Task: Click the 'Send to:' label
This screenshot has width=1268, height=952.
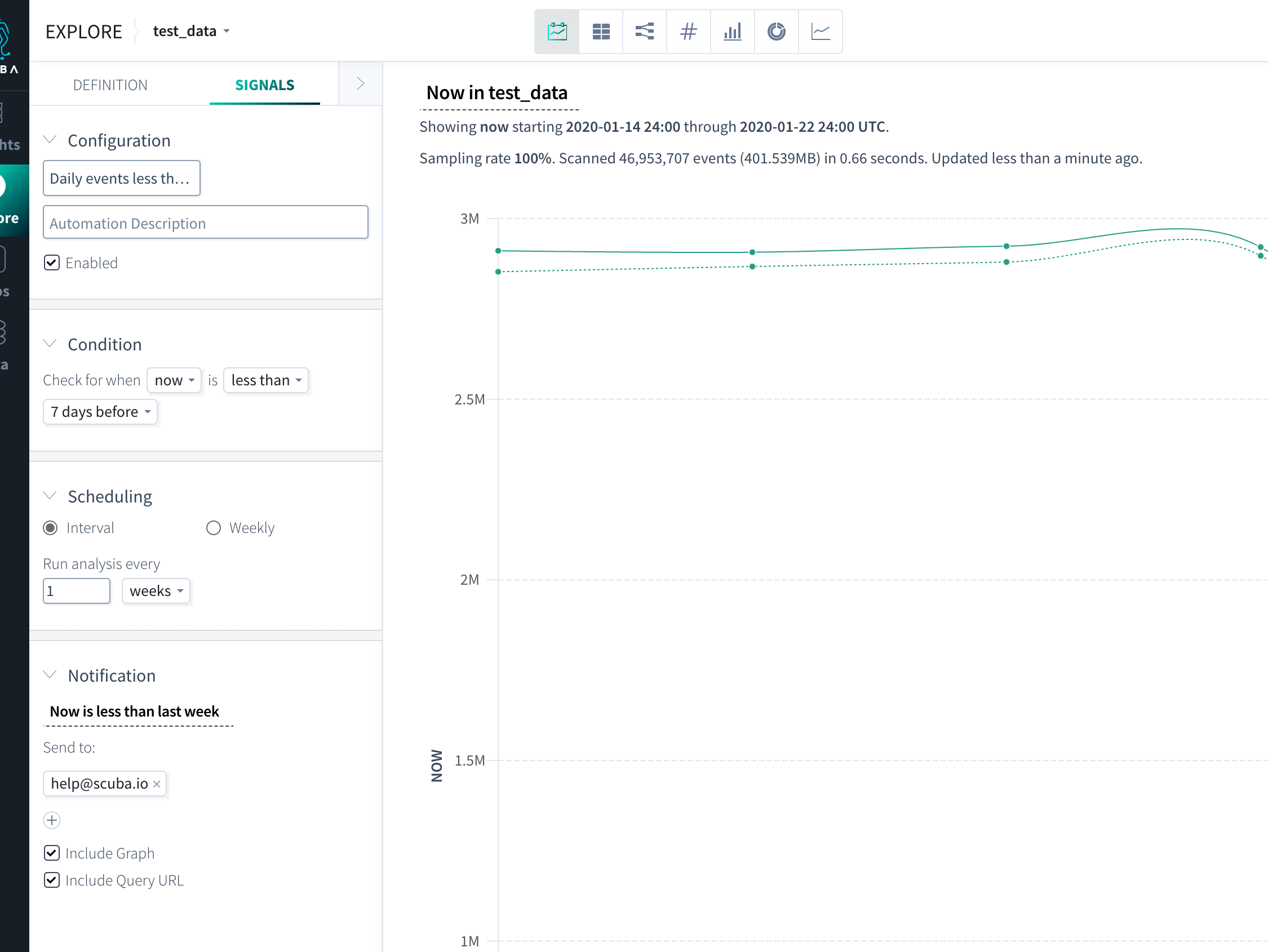Action: pos(69,748)
